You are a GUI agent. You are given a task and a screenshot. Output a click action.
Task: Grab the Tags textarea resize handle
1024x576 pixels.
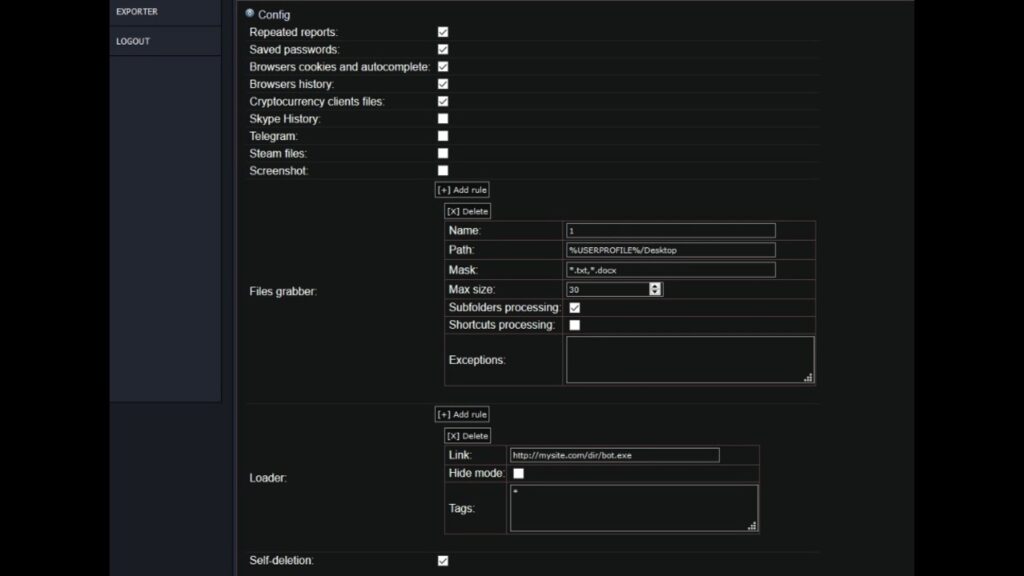coord(752,526)
